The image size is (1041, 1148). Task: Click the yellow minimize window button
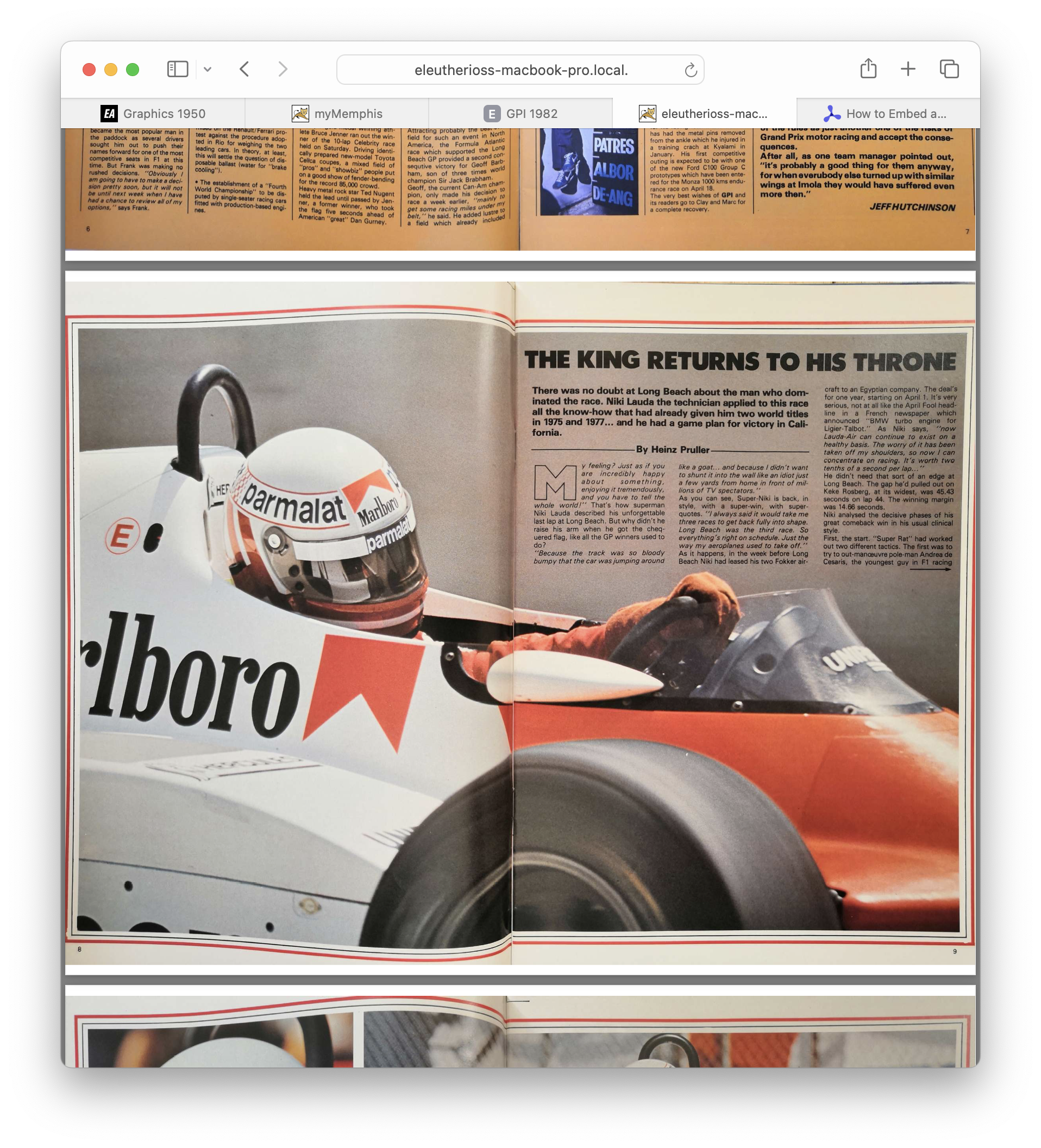pos(111,70)
